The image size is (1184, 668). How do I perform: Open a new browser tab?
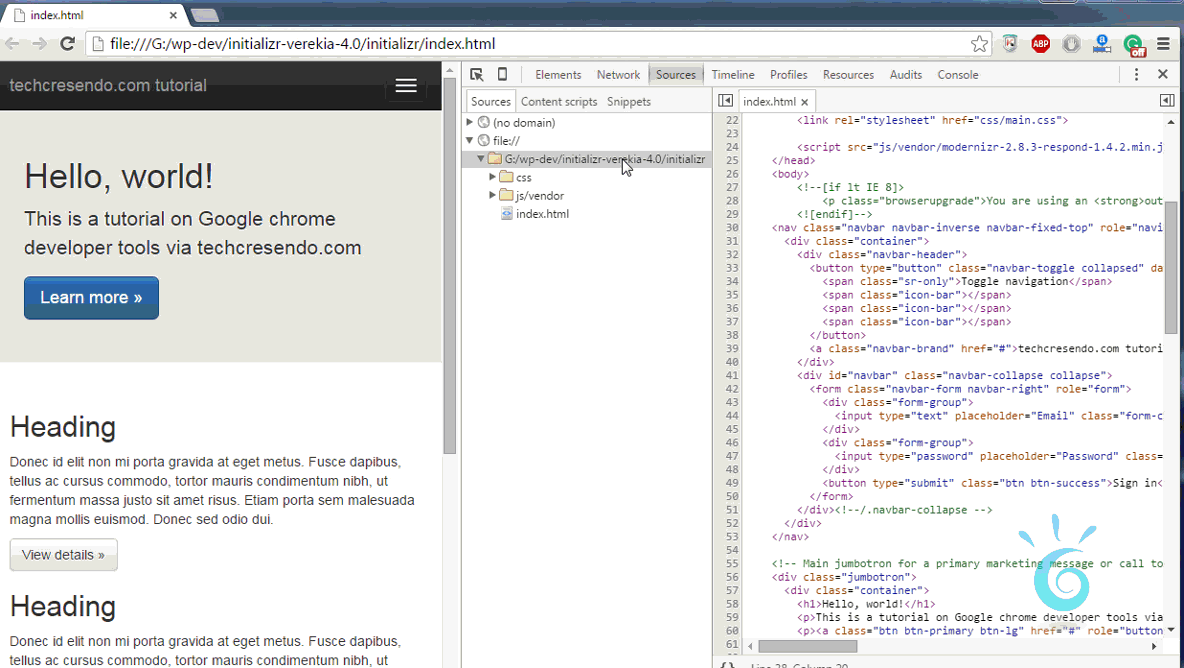pos(205,15)
